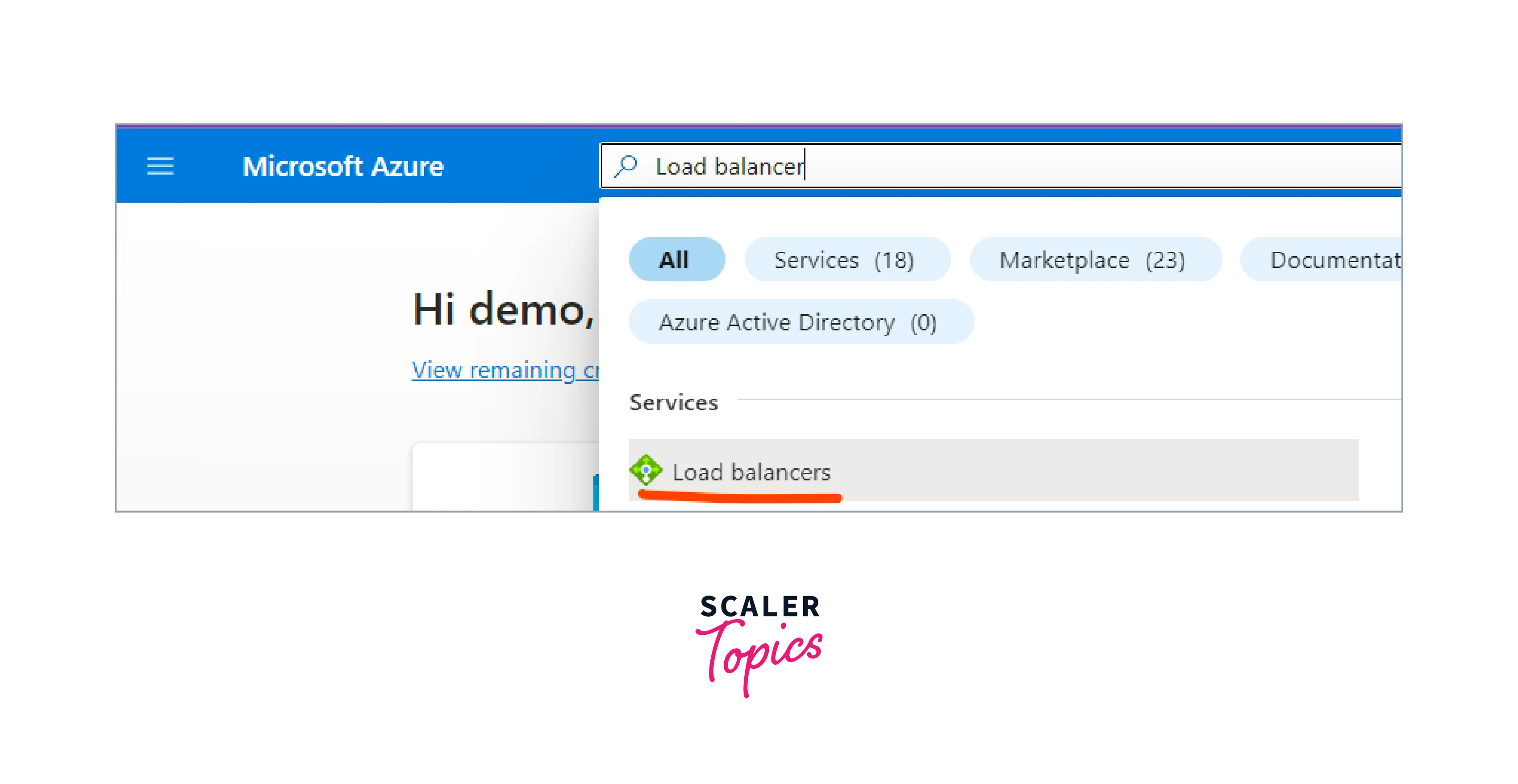The image size is (1518, 784).
Task: Click the blue Azure header bar
Action: coord(357,166)
